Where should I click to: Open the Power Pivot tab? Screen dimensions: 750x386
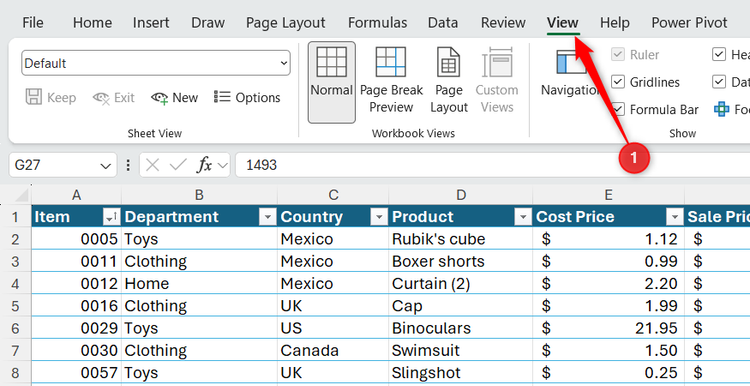(689, 22)
